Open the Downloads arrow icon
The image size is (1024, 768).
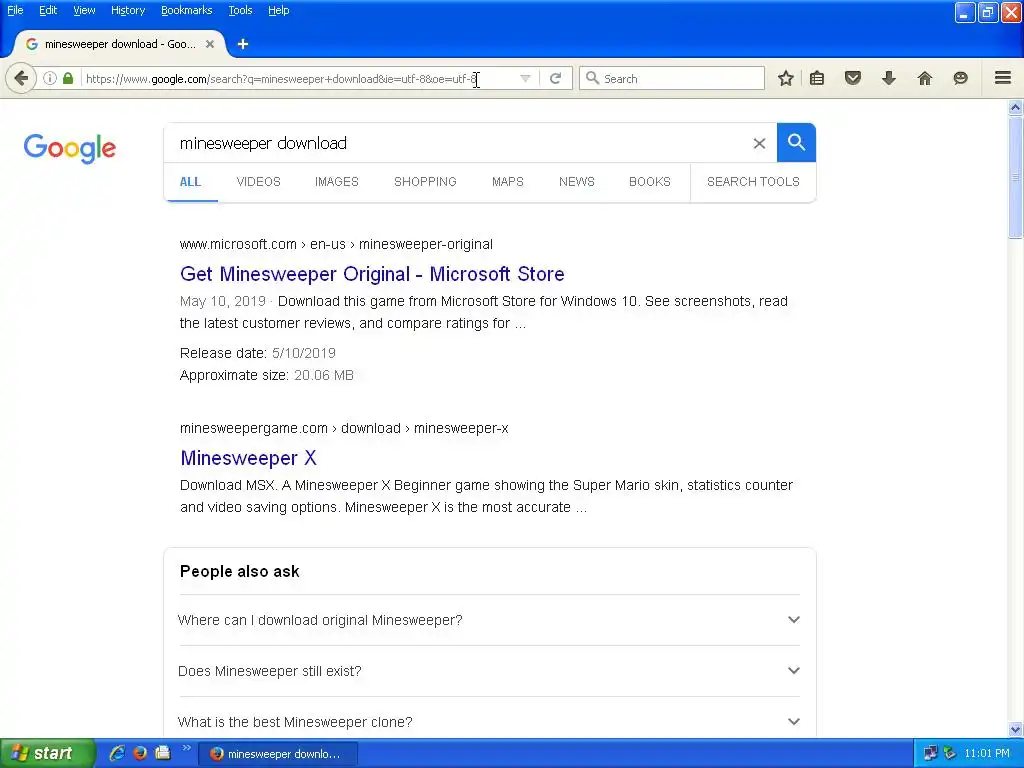[889, 78]
